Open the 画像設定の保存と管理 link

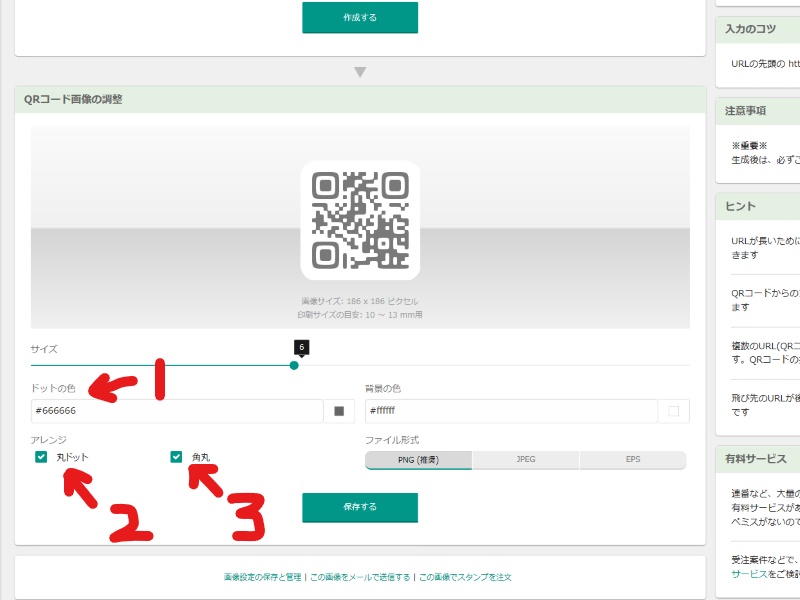point(262,577)
